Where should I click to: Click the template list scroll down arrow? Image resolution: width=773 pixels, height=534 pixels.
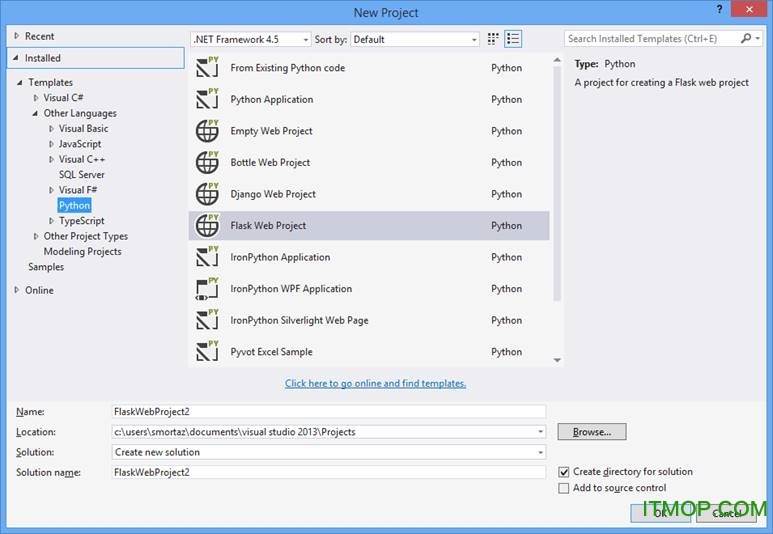[x=557, y=360]
